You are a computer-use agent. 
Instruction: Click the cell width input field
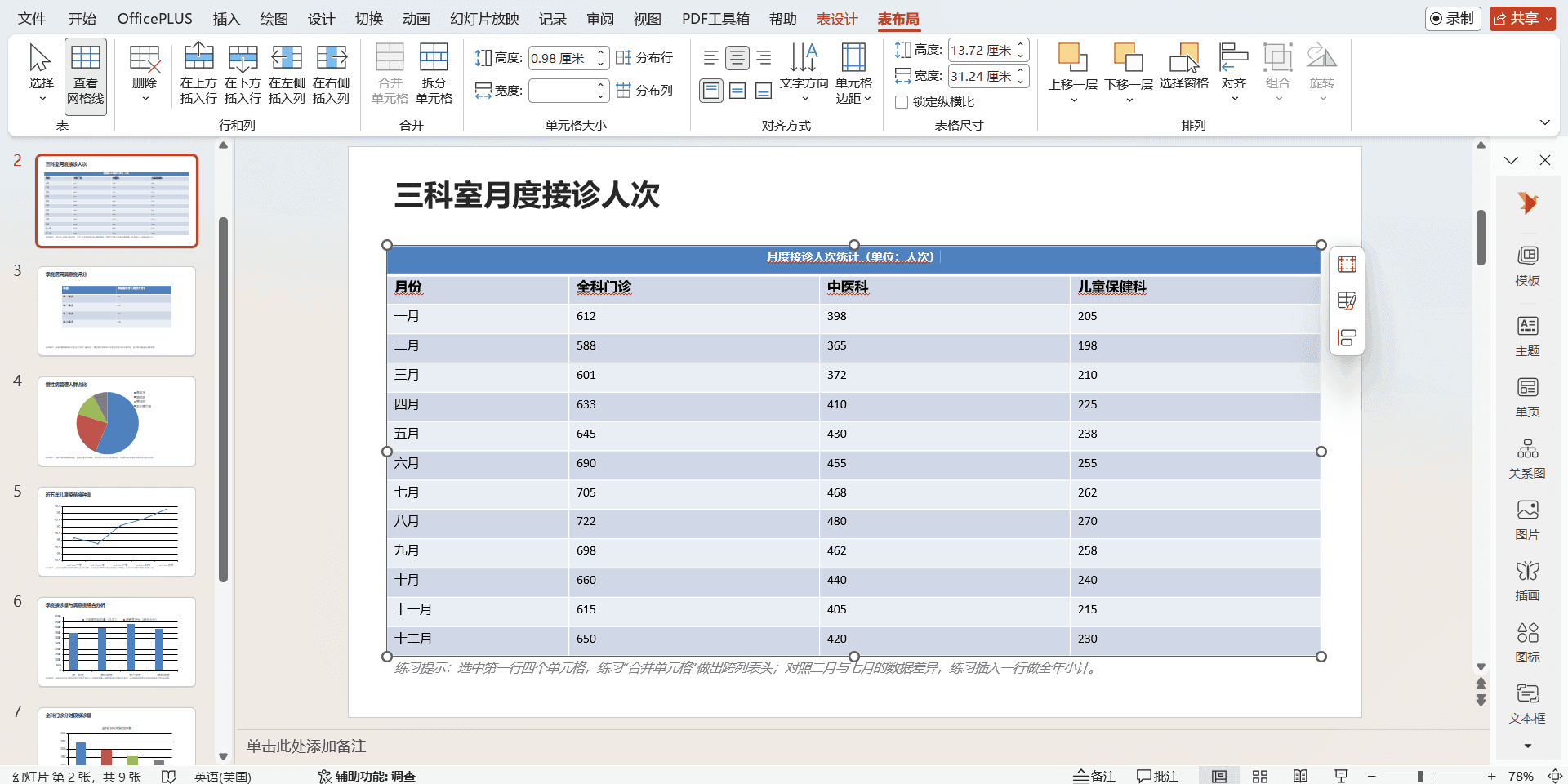tap(562, 91)
